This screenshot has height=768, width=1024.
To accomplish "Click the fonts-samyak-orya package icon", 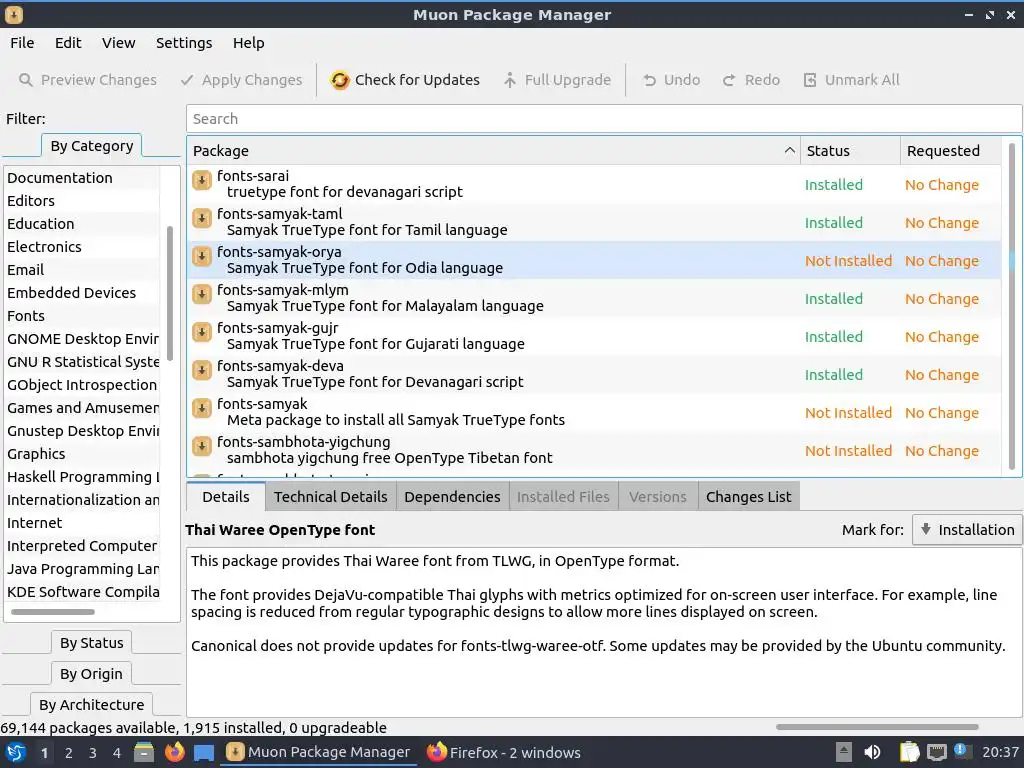I will (x=202, y=255).
